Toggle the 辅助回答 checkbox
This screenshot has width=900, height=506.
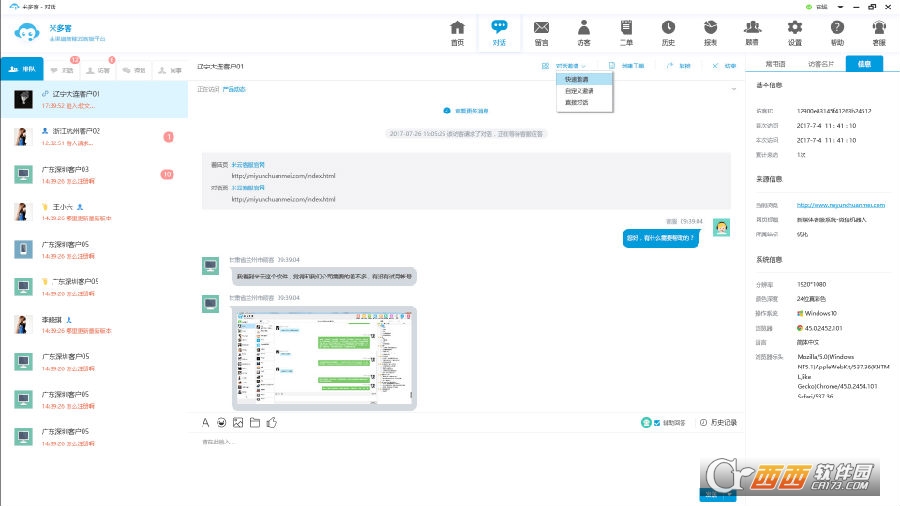click(x=657, y=423)
